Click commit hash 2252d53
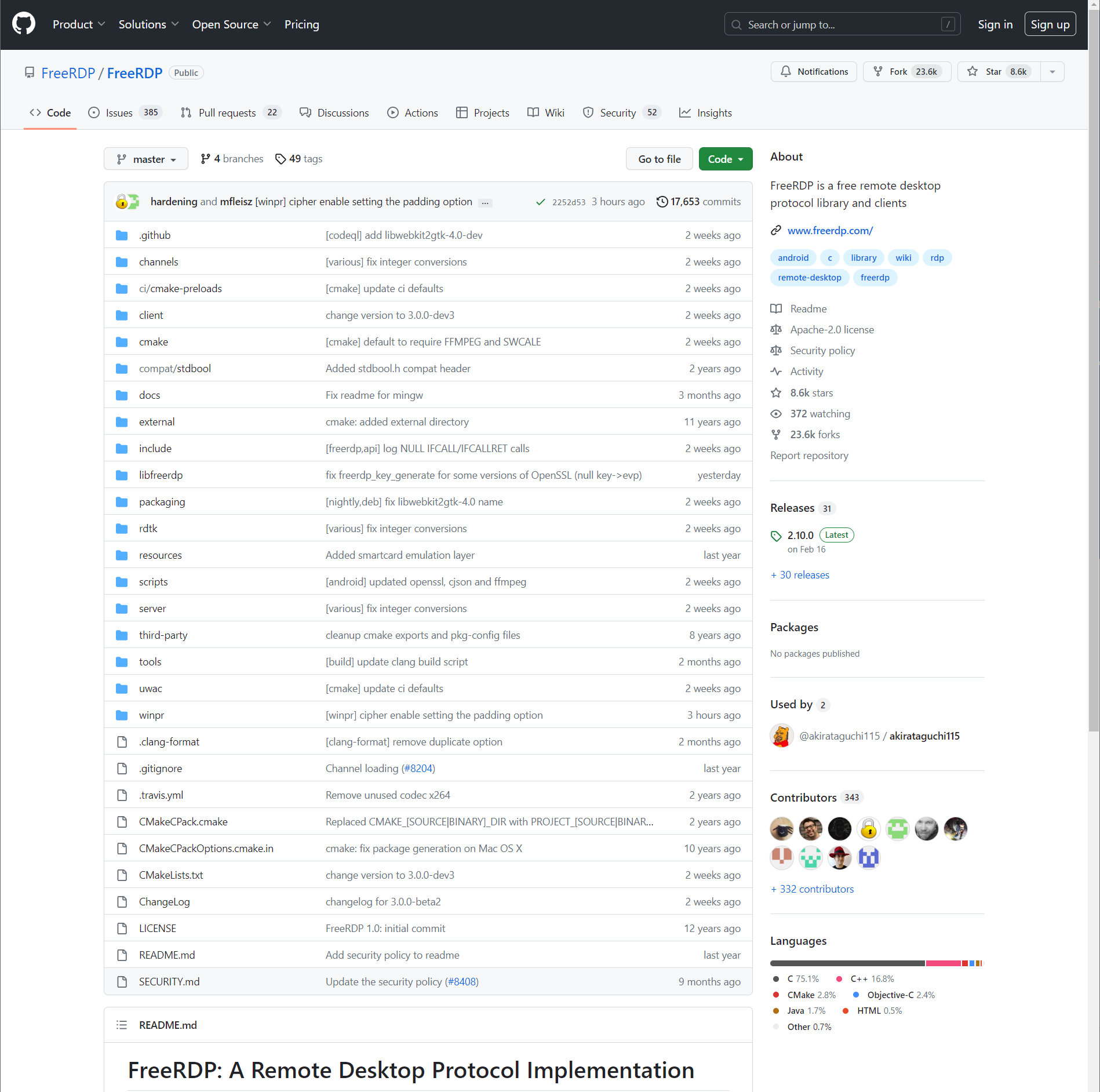This screenshot has width=1100, height=1092. pyautogui.click(x=569, y=202)
